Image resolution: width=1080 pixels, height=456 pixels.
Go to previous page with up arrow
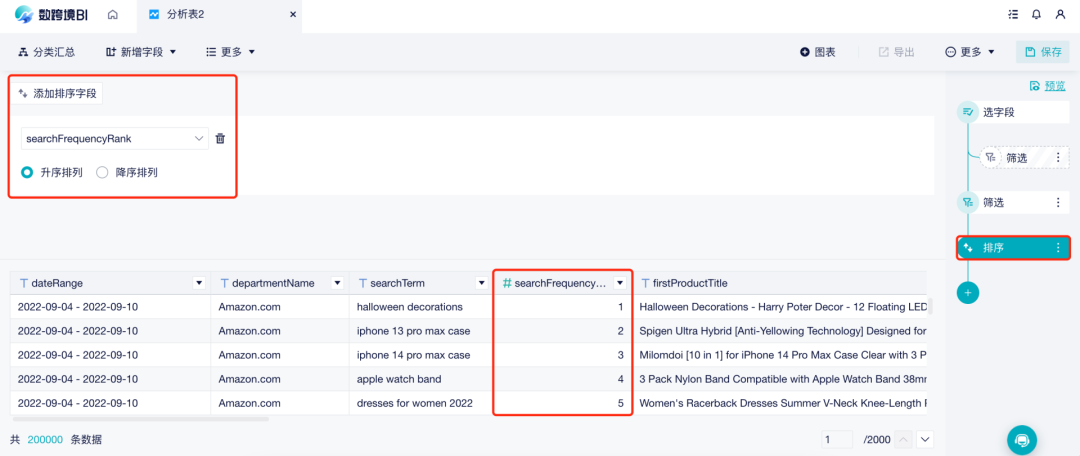(904, 439)
